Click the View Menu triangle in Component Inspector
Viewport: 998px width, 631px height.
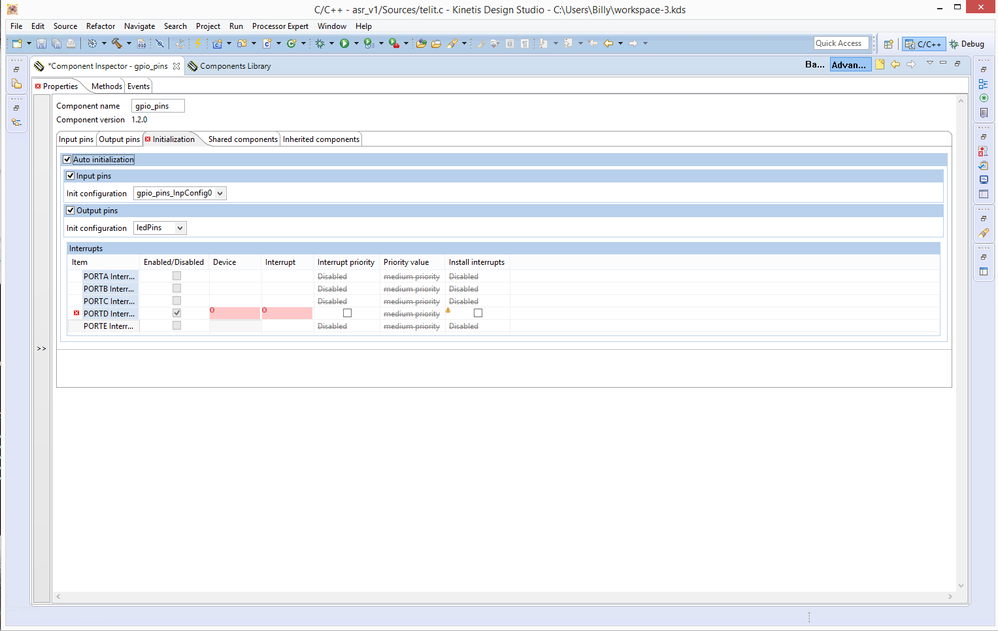coord(930,63)
